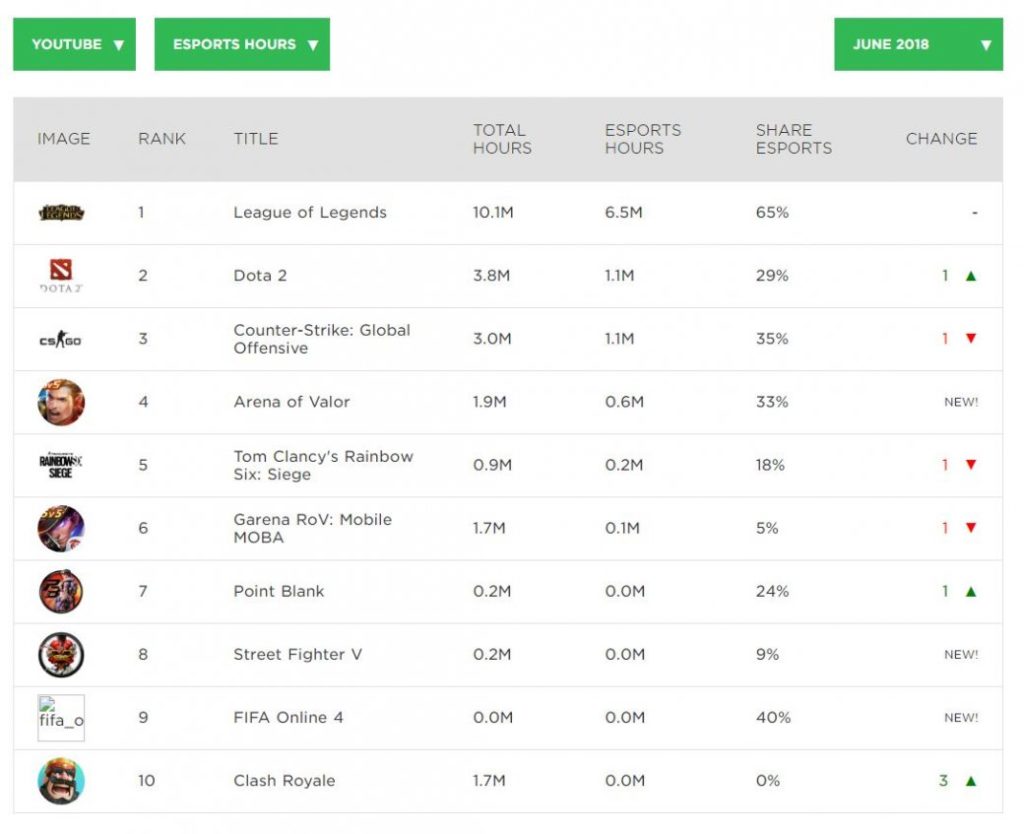Click the Dota 2 logo icon
The height and width of the screenshot is (834, 1024).
(61, 275)
